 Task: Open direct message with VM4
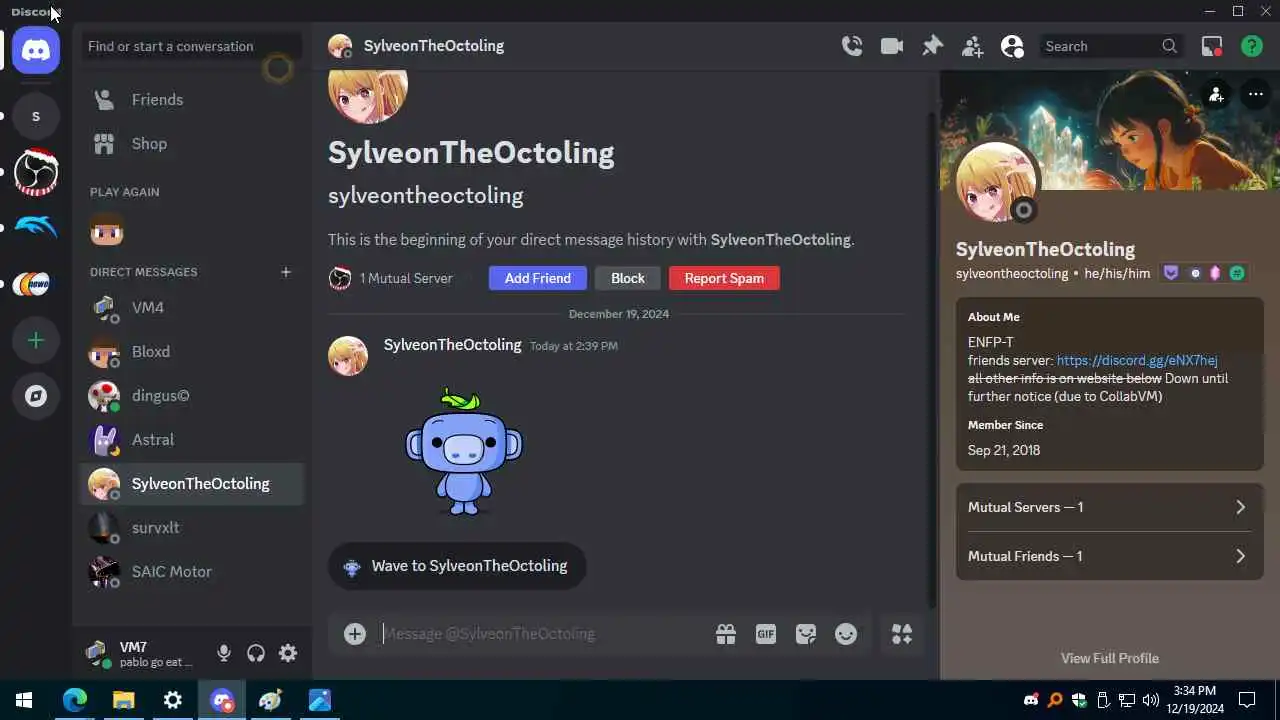191,308
